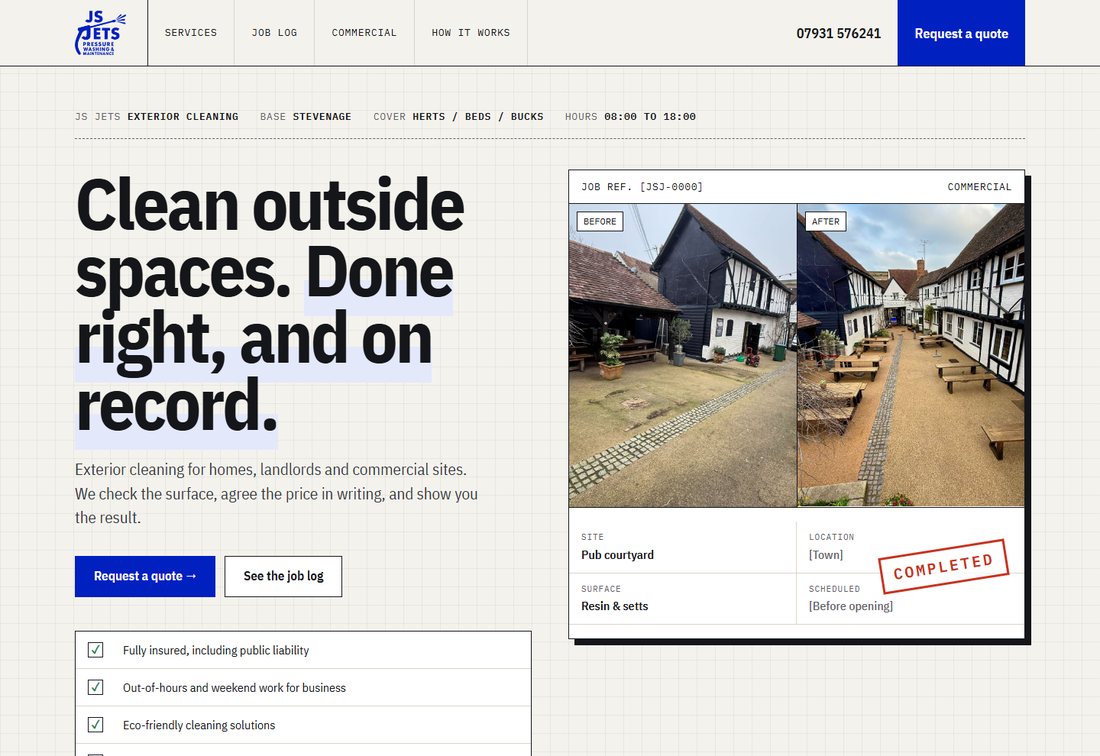Click the Job Ref JSJ-0000 label
The image size is (1100, 756).
(642, 187)
